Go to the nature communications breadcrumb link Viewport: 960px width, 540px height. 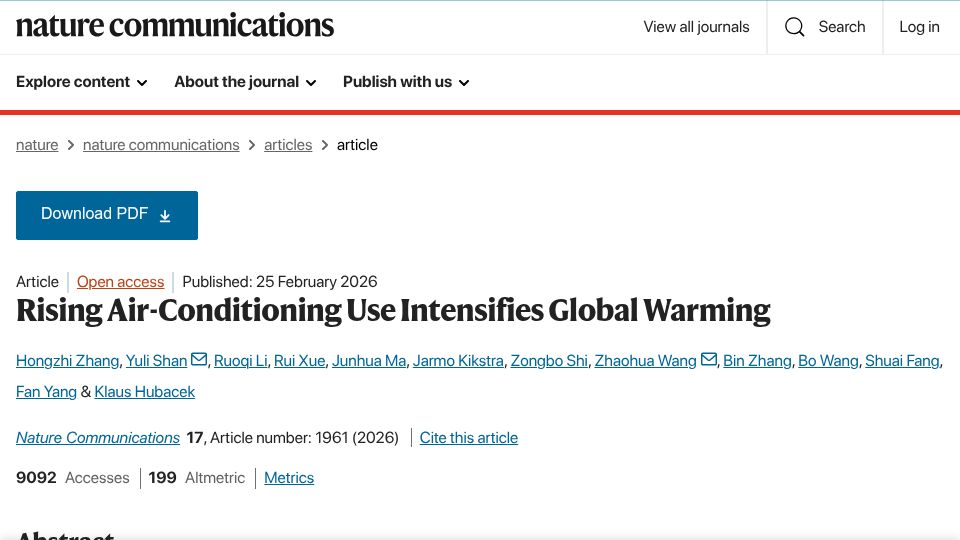(x=161, y=145)
